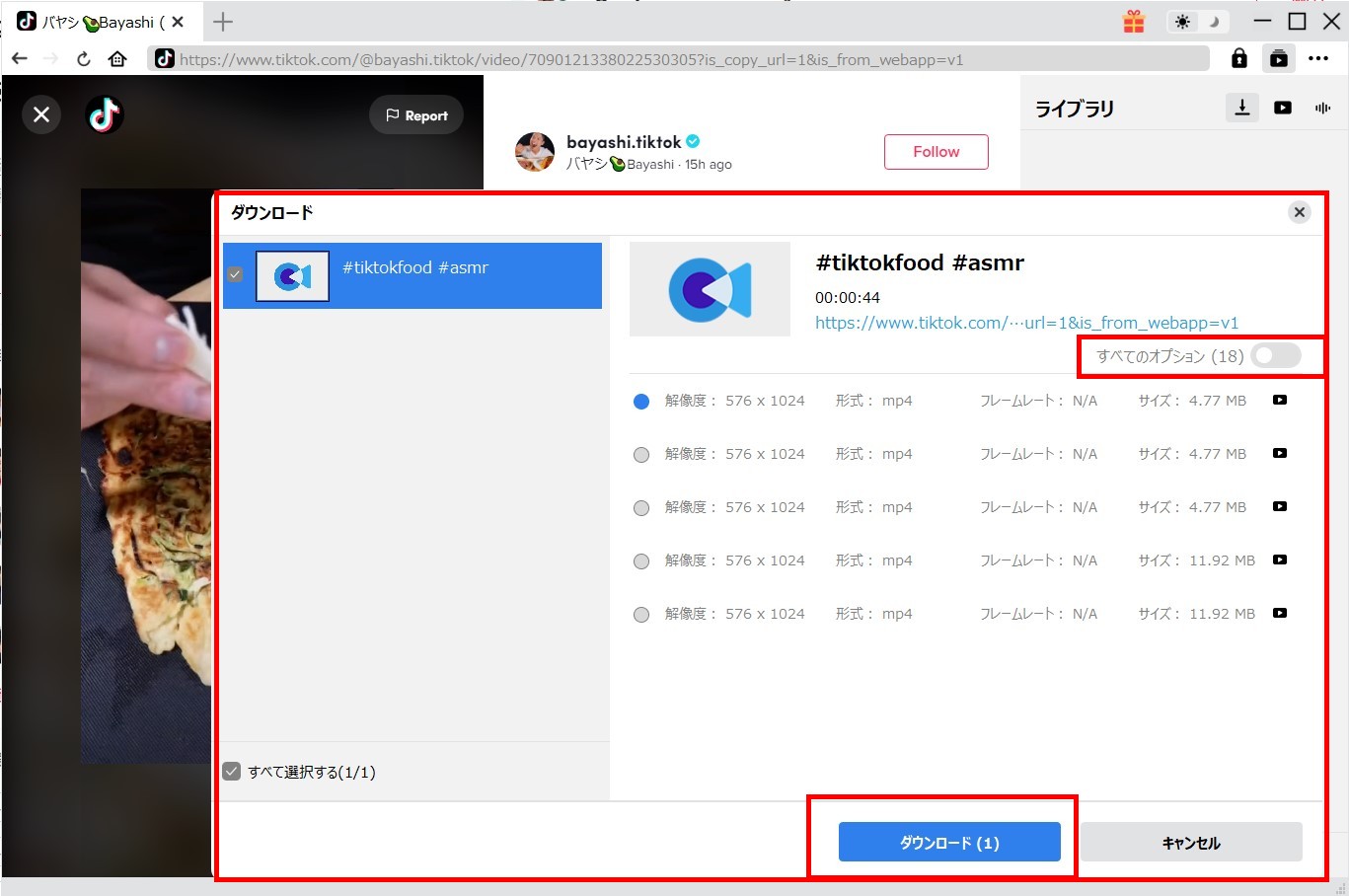1349x896 pixels.
Task: Switch theme to dark mode with moon icon
Action: pos(1212,21)
